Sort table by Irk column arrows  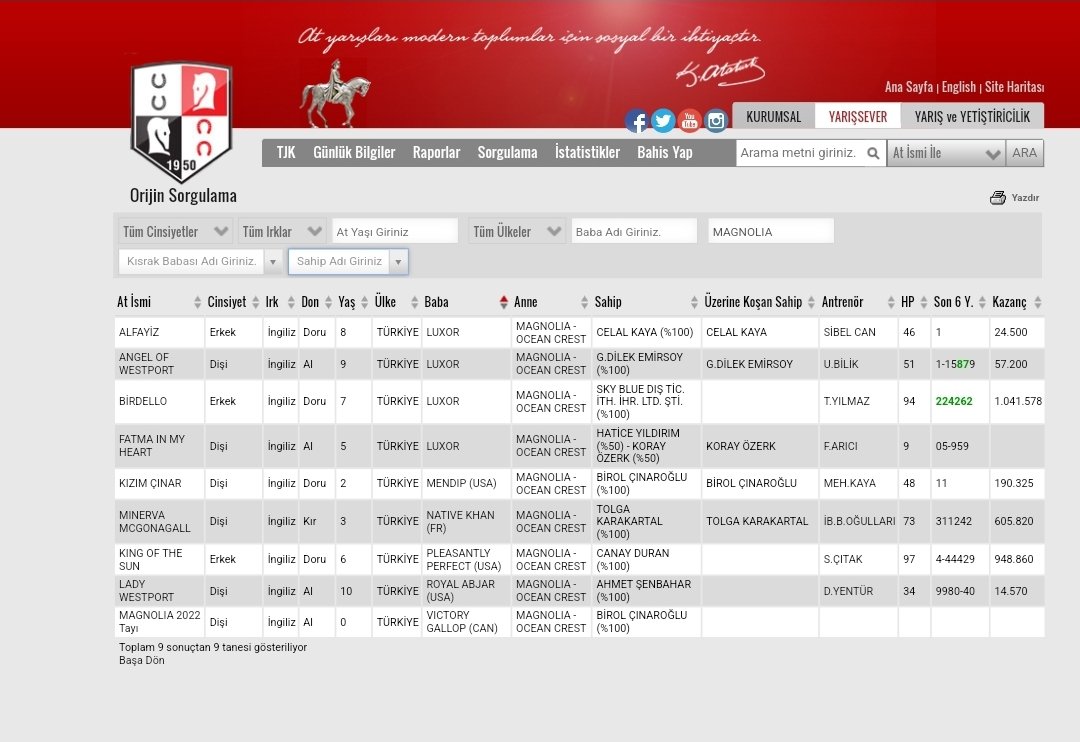(291, 302)
